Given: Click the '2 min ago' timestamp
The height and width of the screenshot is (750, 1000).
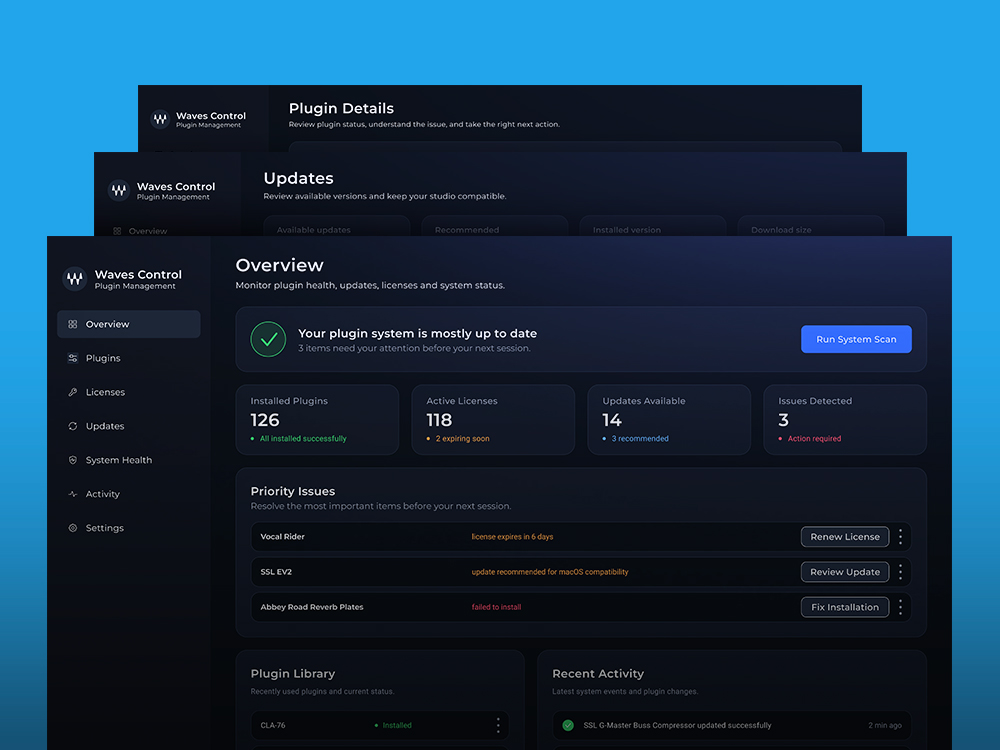Looking at the screenshot, I should (885, 725).
